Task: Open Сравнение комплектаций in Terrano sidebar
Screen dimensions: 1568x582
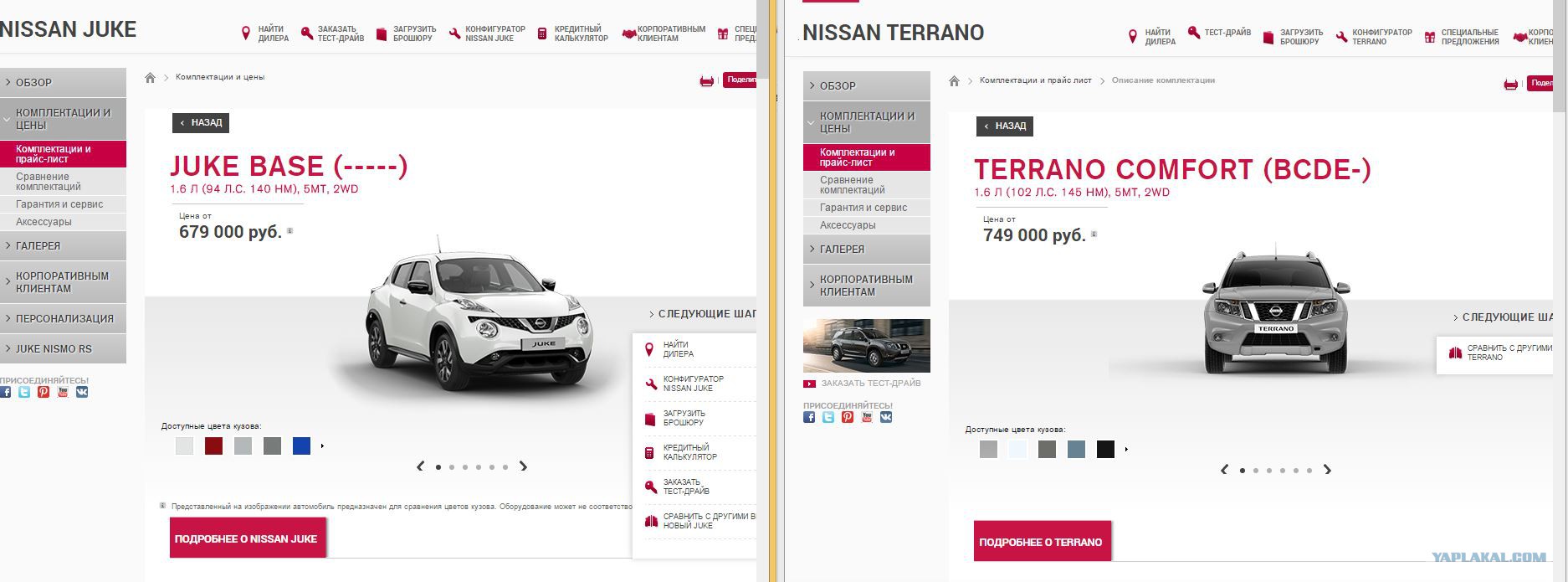Action: 867,185
